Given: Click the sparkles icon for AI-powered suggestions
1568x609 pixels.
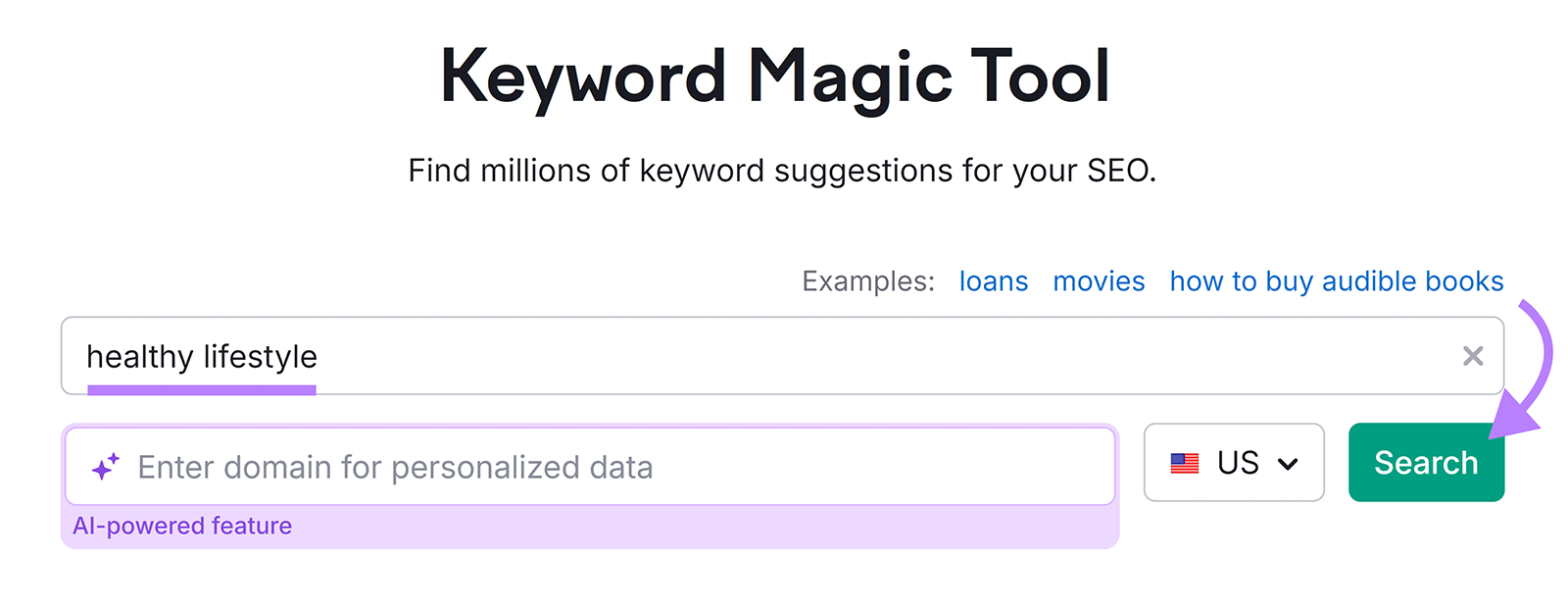Looking at the screenshot, I should coord(106,465).
